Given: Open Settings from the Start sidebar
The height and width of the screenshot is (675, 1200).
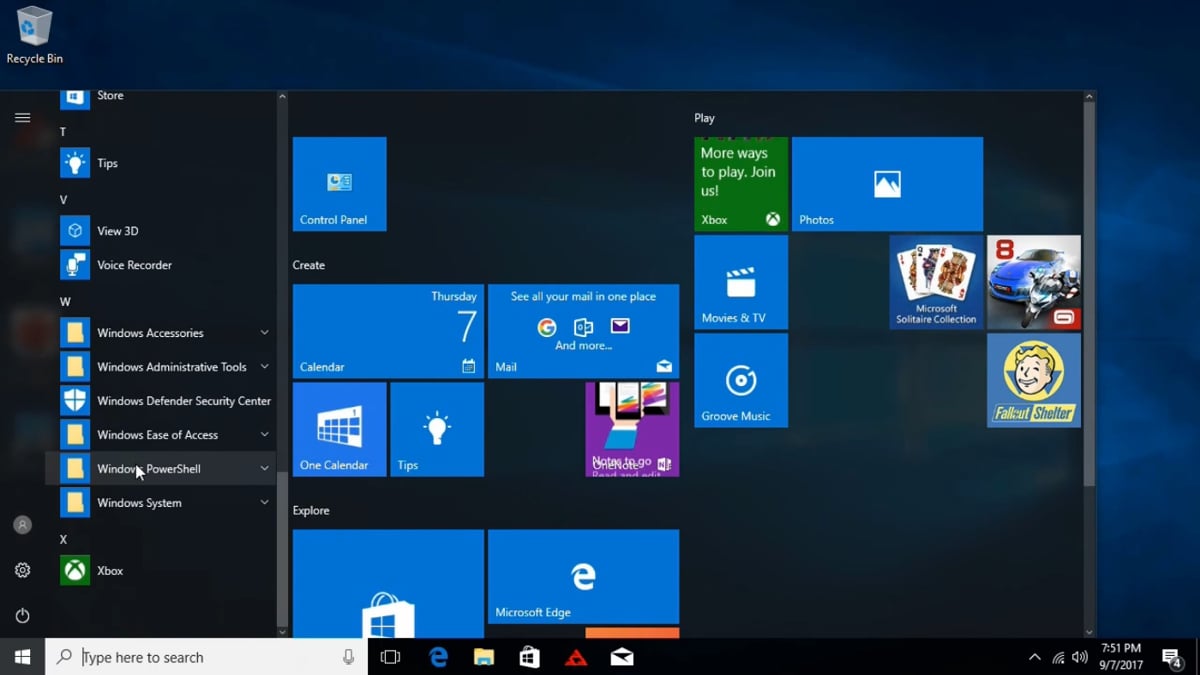Looking at the screenshot, I should click(x=22, y=570).
